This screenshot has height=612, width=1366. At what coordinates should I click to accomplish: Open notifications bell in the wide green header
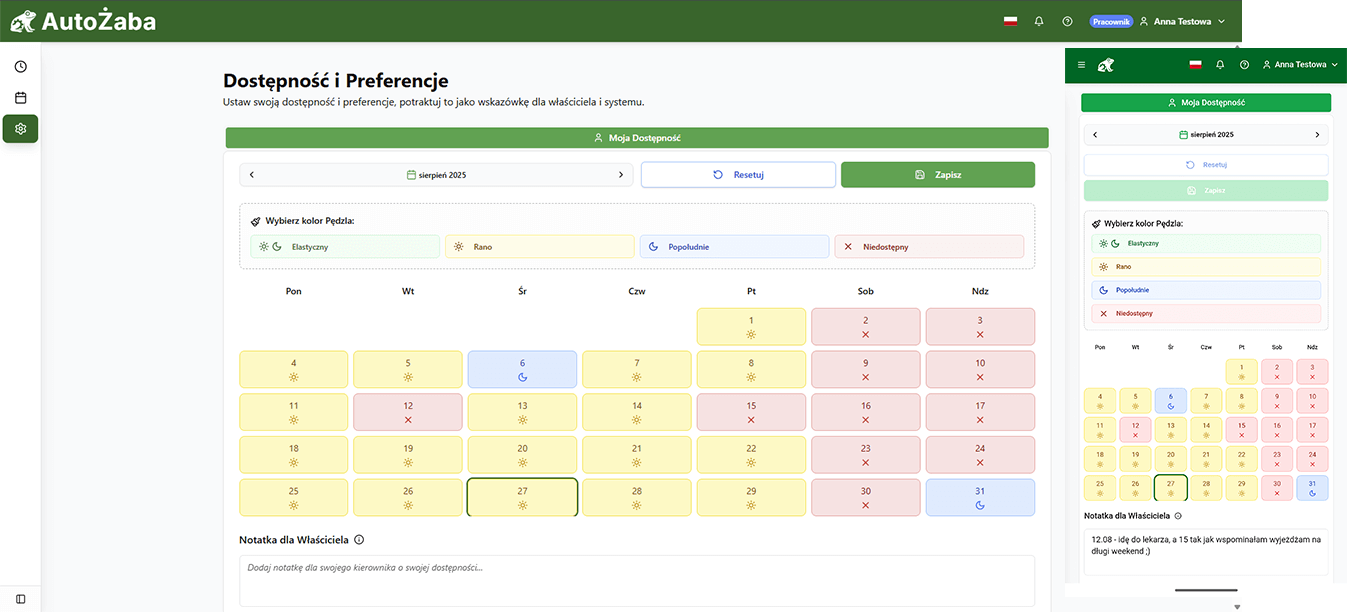click(1039, 21)
